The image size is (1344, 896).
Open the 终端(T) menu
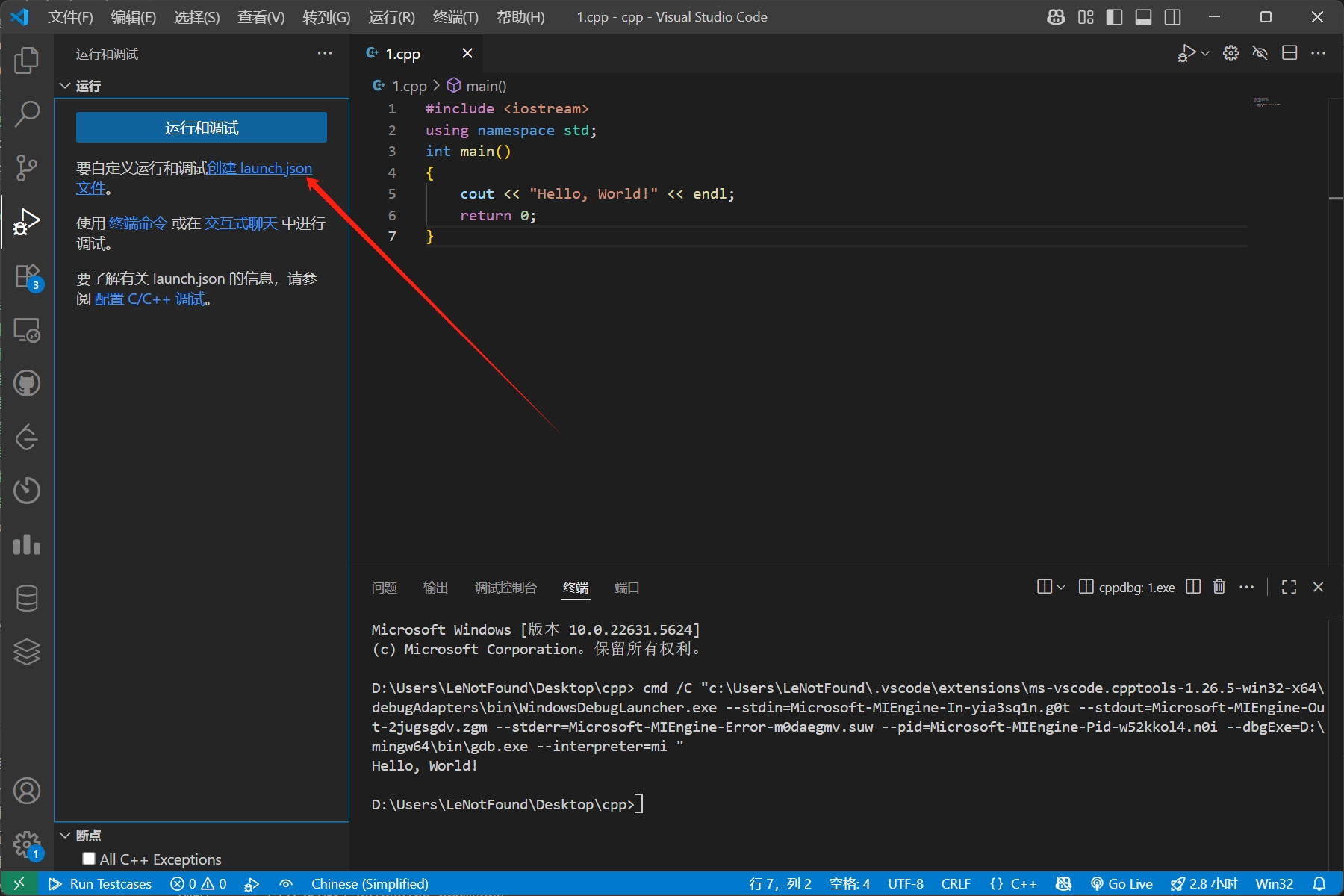(455, 17)
